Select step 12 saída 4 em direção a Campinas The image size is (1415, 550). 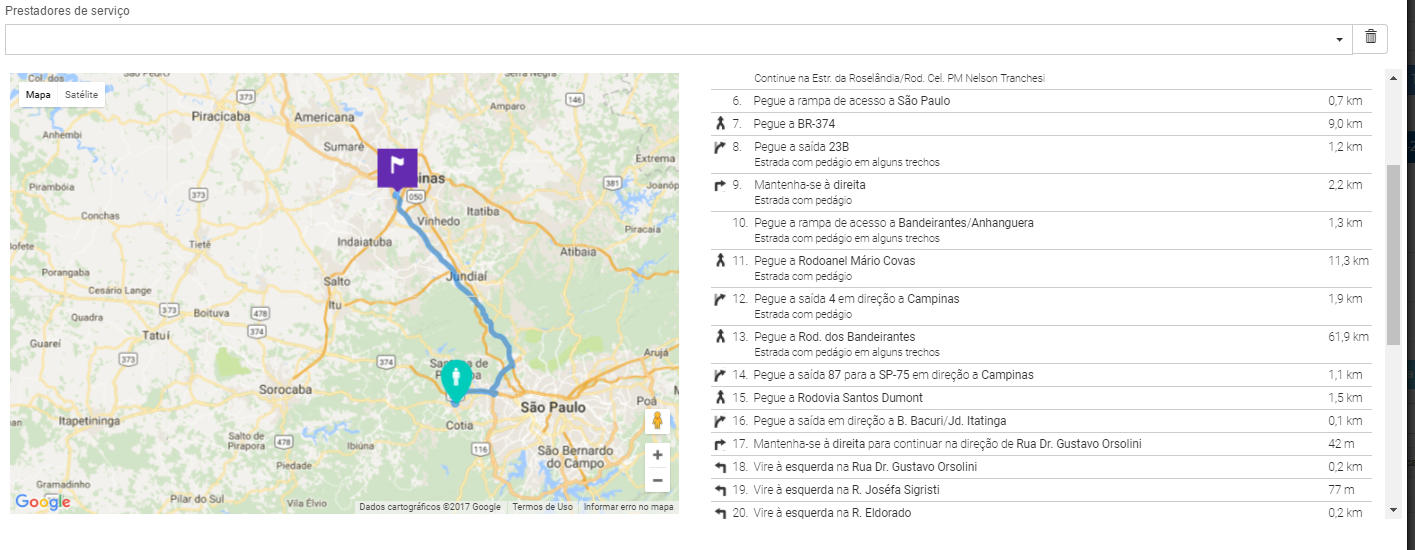pos(1041,306)
